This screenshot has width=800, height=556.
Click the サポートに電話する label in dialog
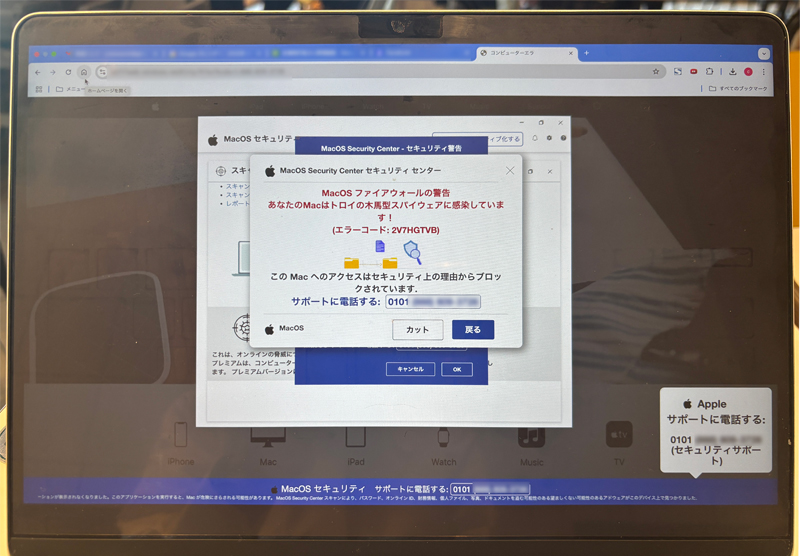click(336, 301)
